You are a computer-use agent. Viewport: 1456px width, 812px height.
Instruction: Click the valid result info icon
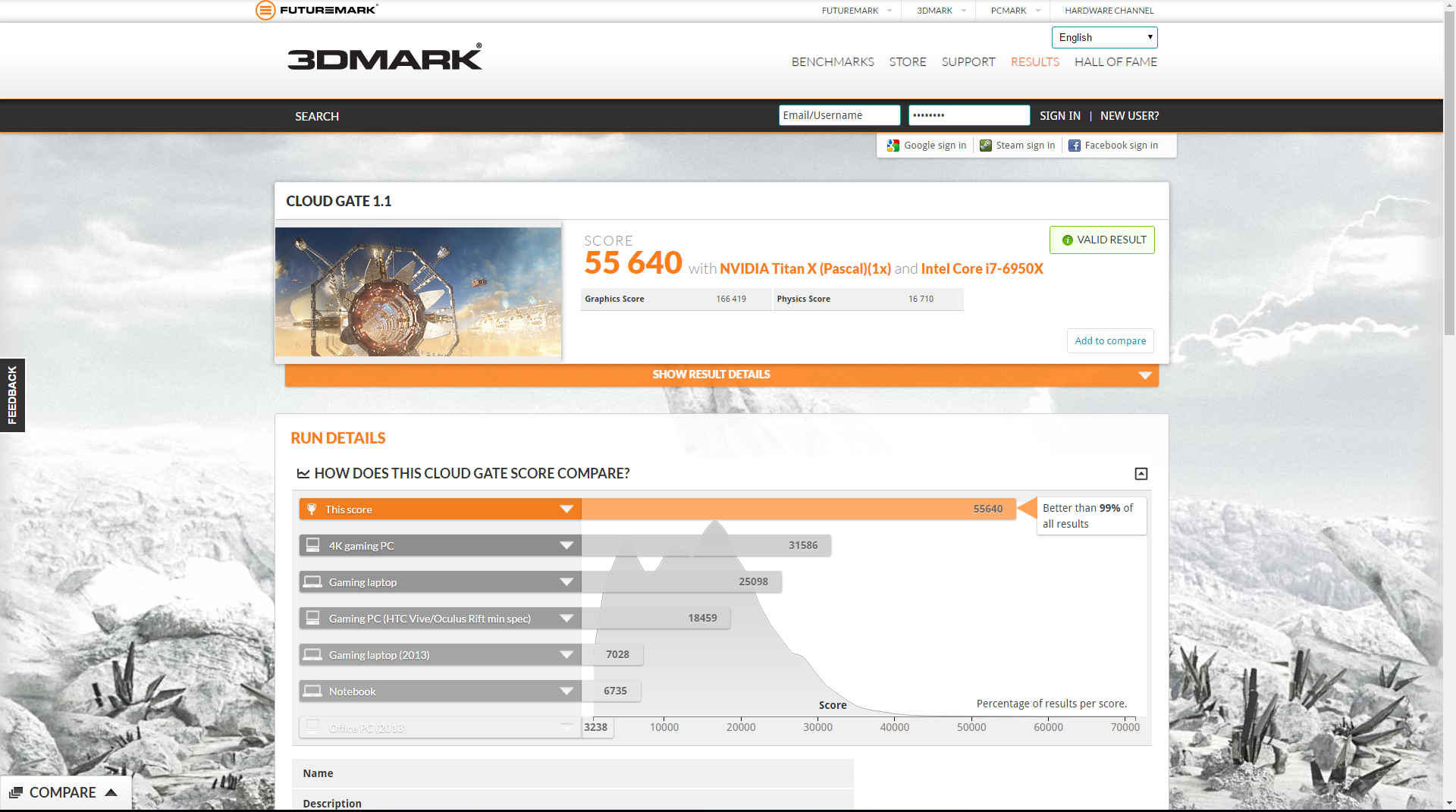click(1067, 240)
